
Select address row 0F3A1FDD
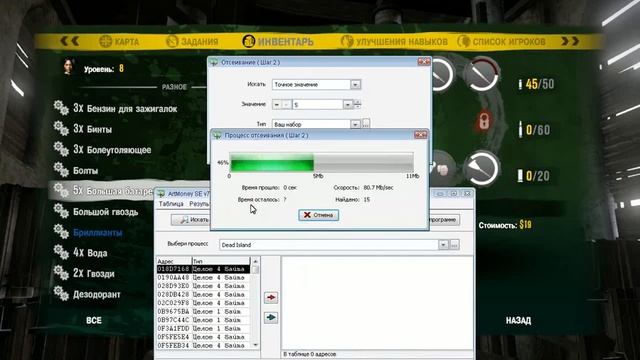203,328
